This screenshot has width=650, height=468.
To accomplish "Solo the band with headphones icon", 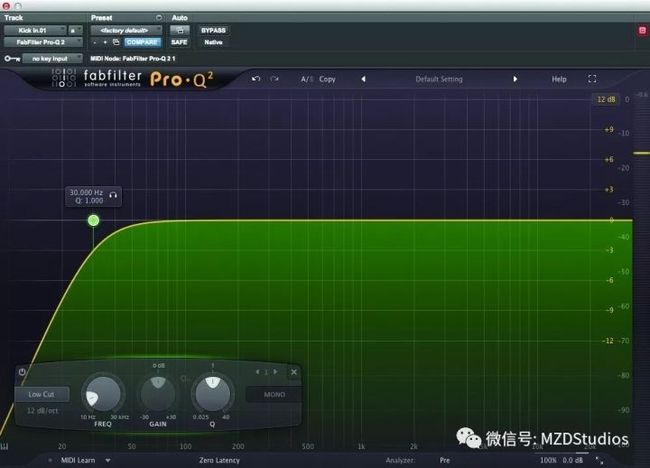I will [113, 195].
